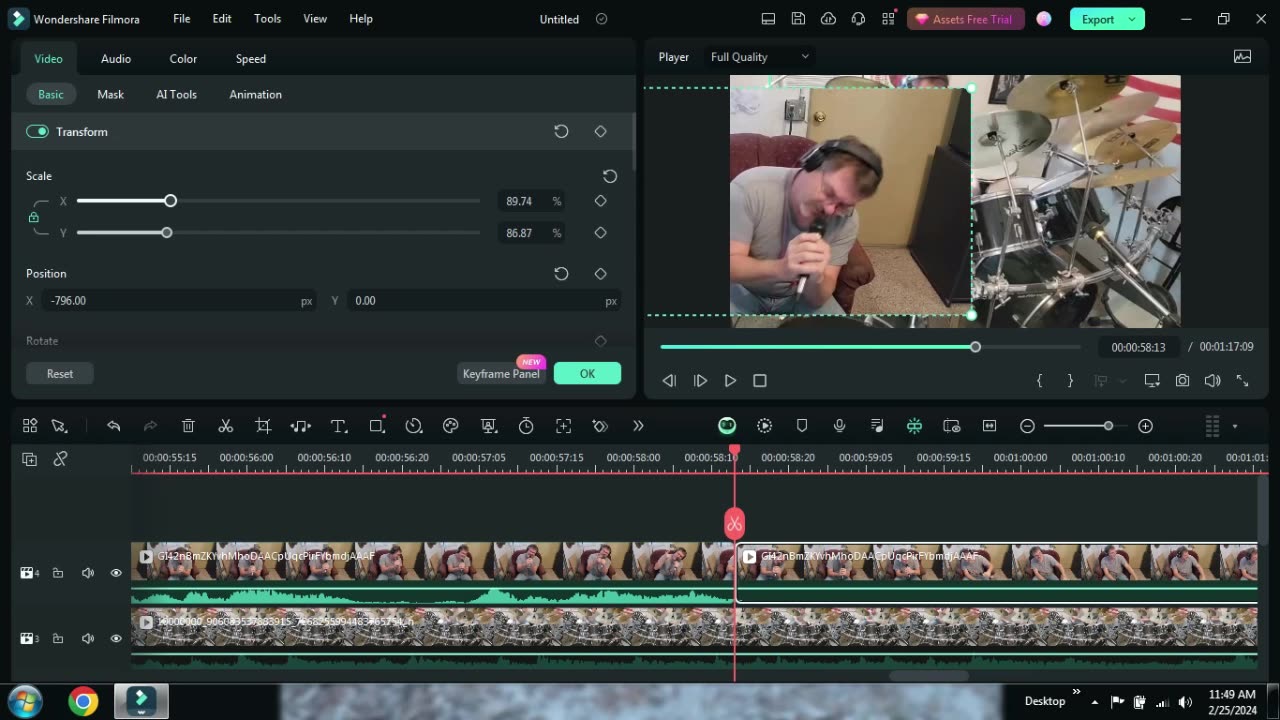This screenshot has width=1280, height=720.
Task: Toggle scale aspect ratio lock
Action: 33,217
